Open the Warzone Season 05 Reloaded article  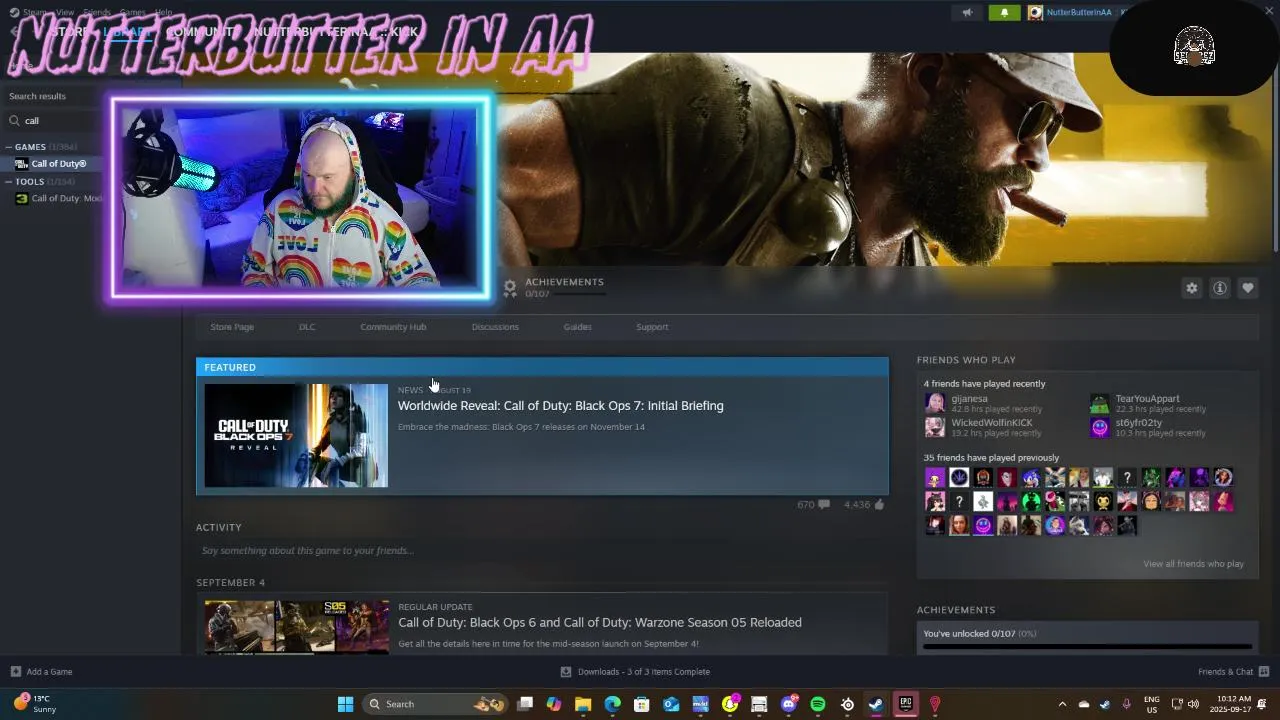tap(599, 623)
